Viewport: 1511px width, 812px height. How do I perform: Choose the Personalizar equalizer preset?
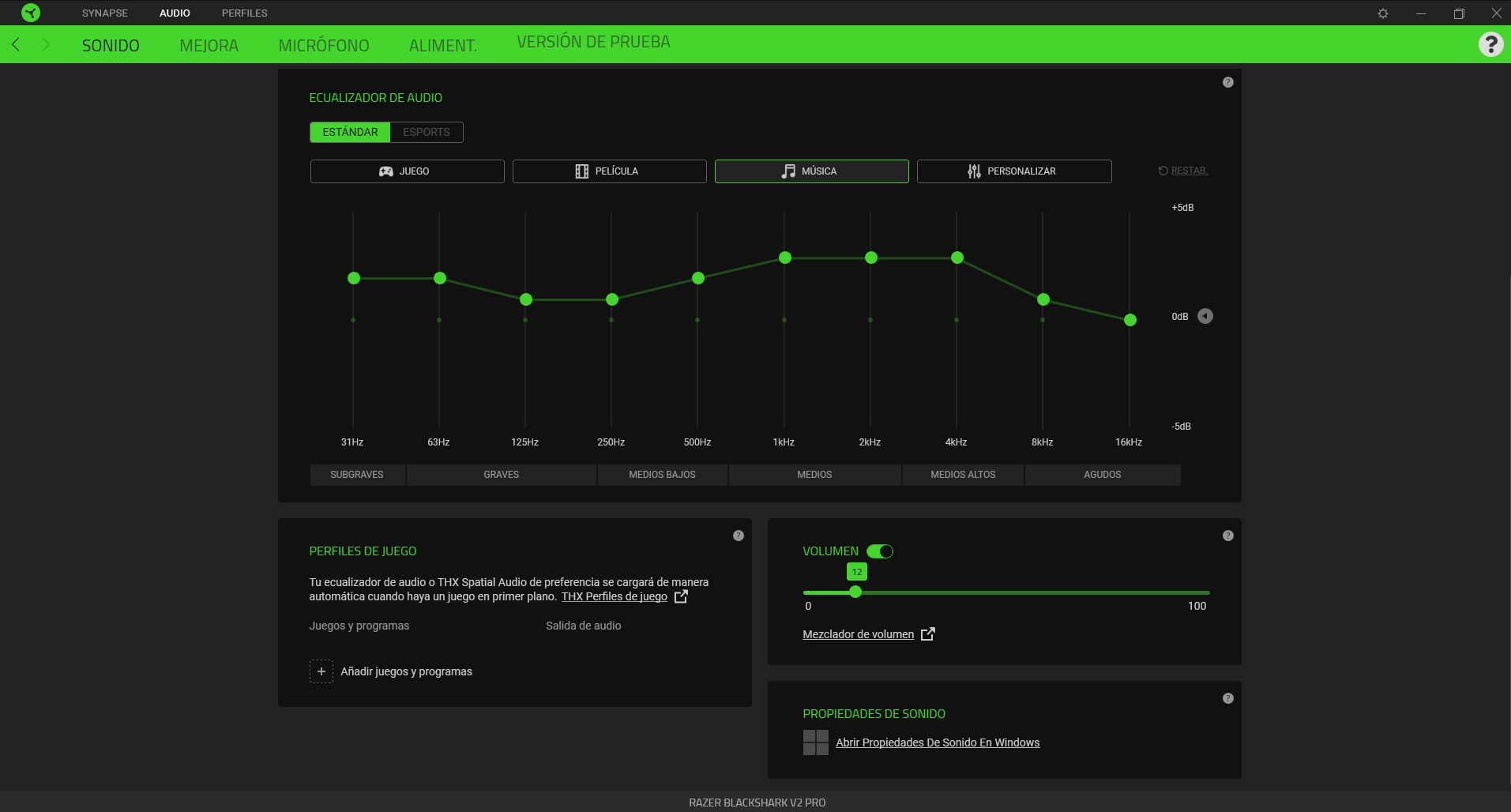coord(1014,171)
